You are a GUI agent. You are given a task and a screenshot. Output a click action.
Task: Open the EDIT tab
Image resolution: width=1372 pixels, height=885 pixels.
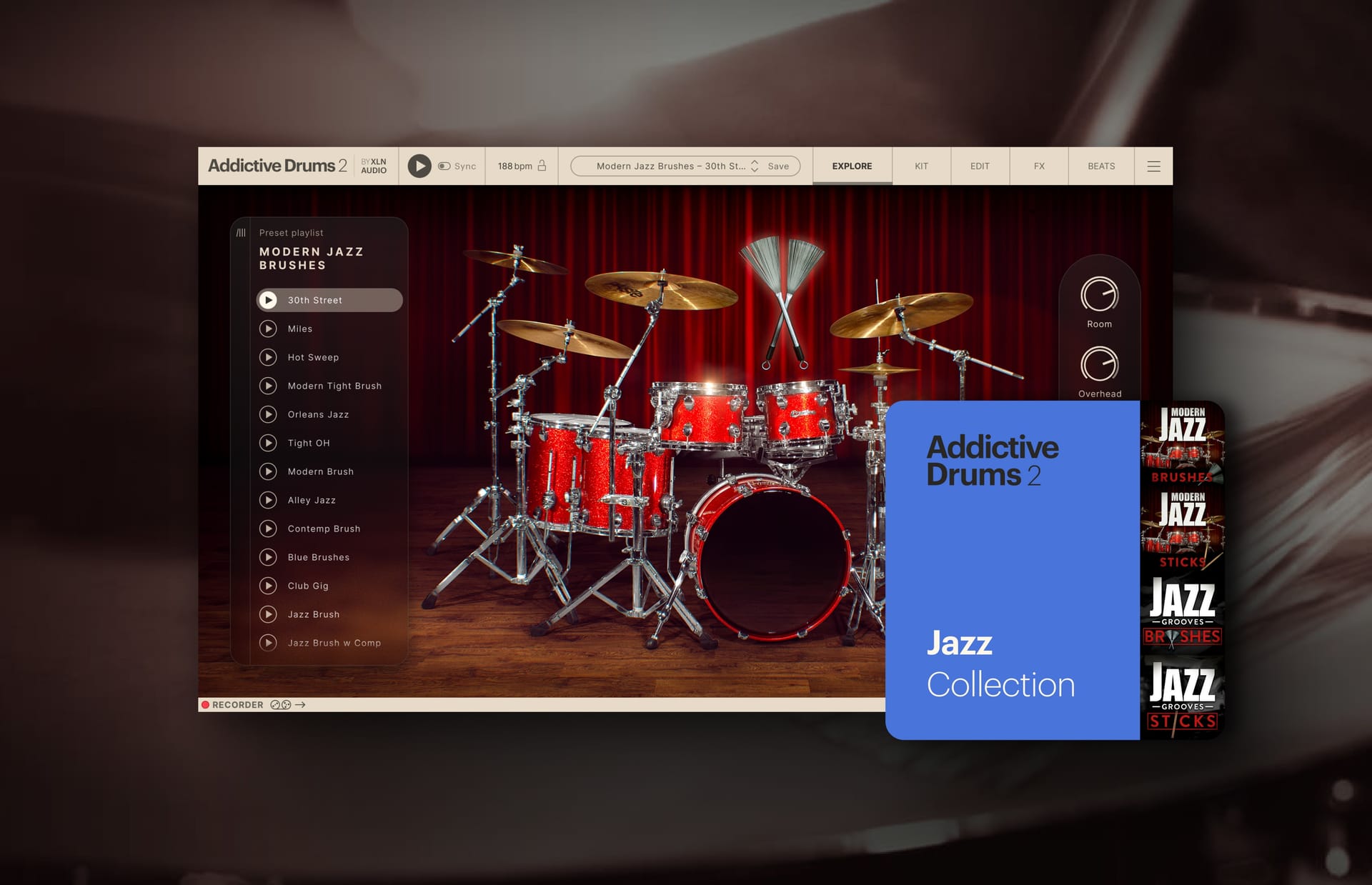click(x=980, y=166)
